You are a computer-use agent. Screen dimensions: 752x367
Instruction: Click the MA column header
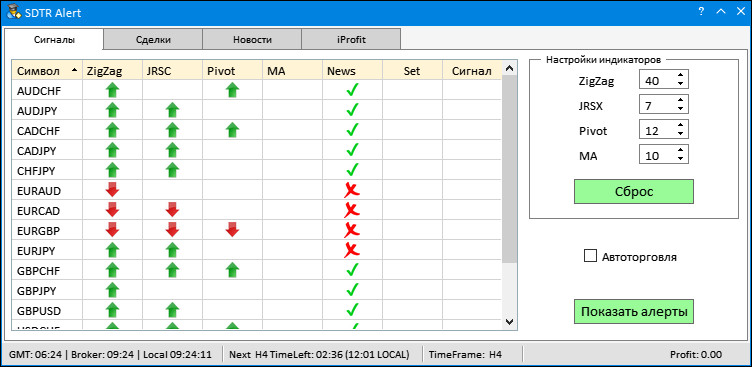click(x=293, y=71)
